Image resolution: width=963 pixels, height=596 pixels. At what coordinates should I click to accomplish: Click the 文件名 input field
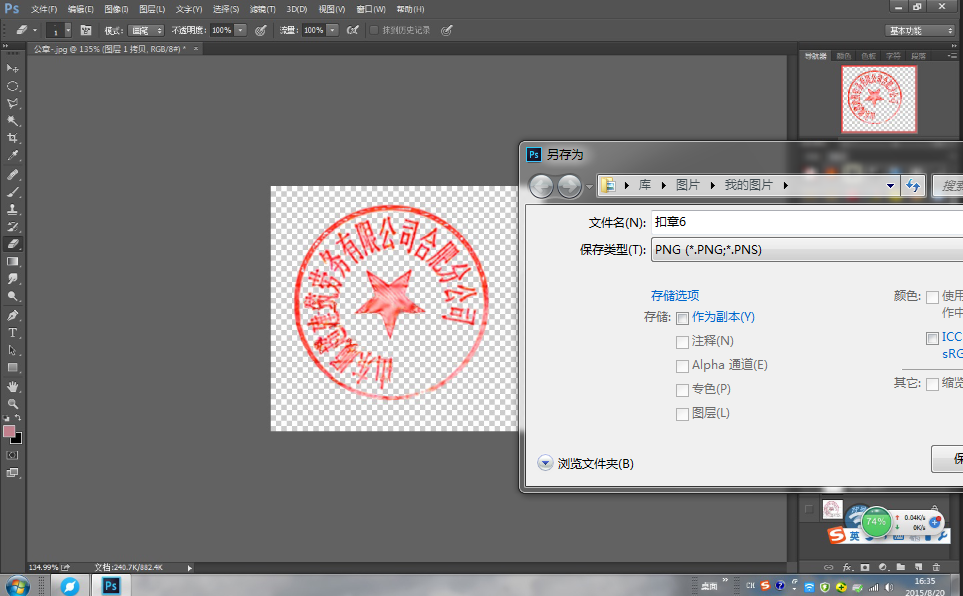pos(805,221)
